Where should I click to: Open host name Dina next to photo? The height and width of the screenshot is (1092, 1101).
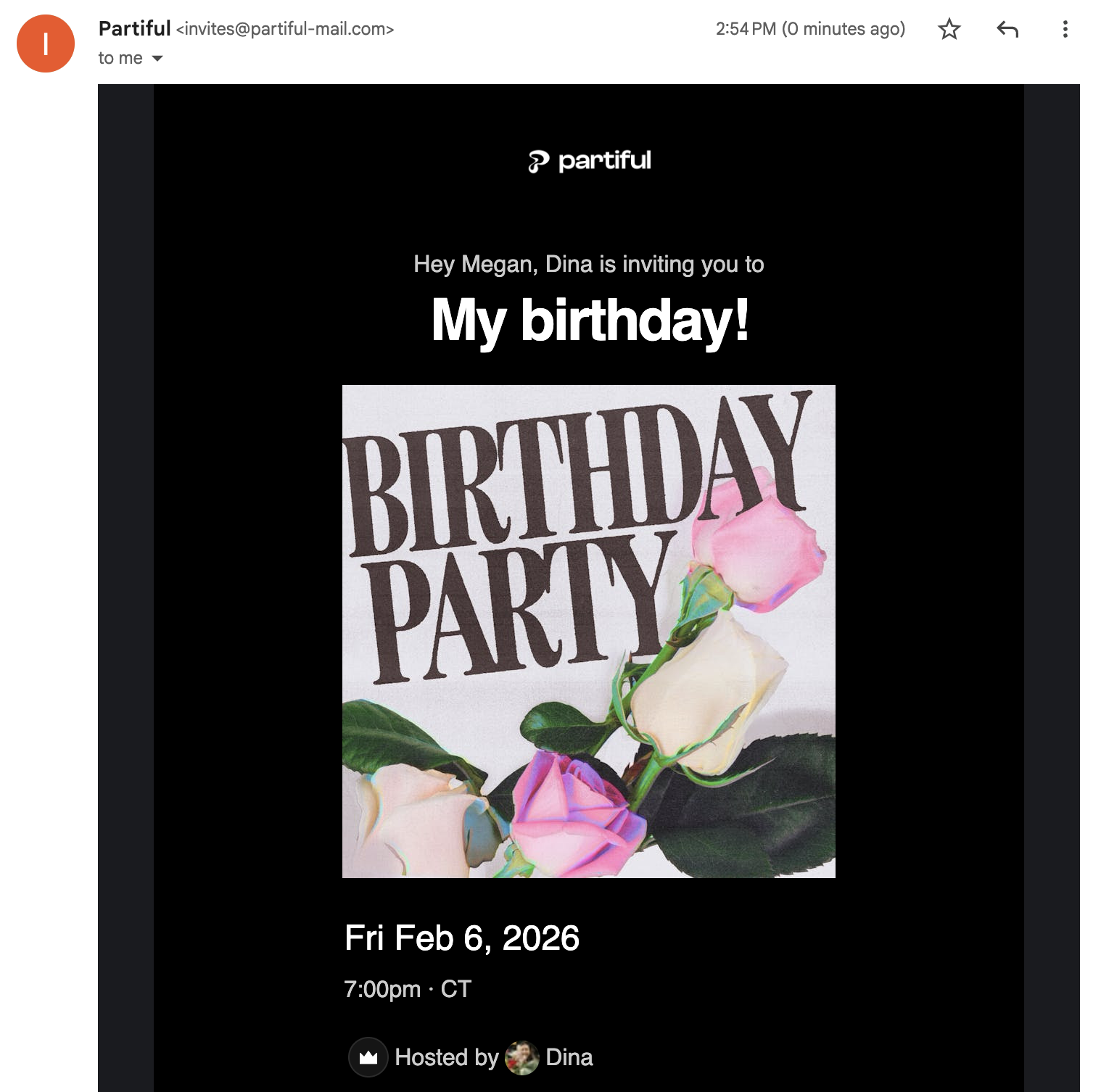(569, 1057)
